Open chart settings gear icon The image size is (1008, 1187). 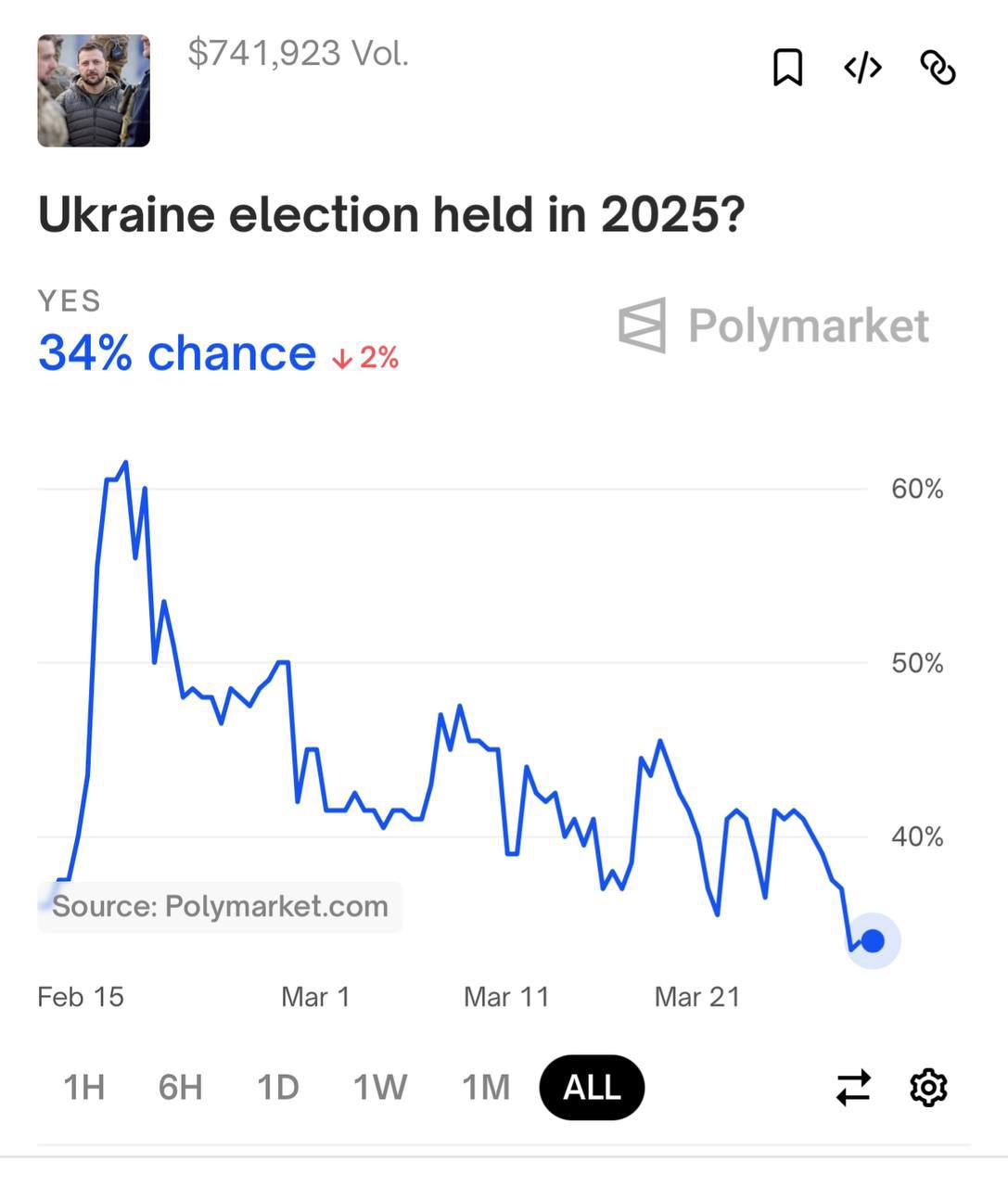928,1087
